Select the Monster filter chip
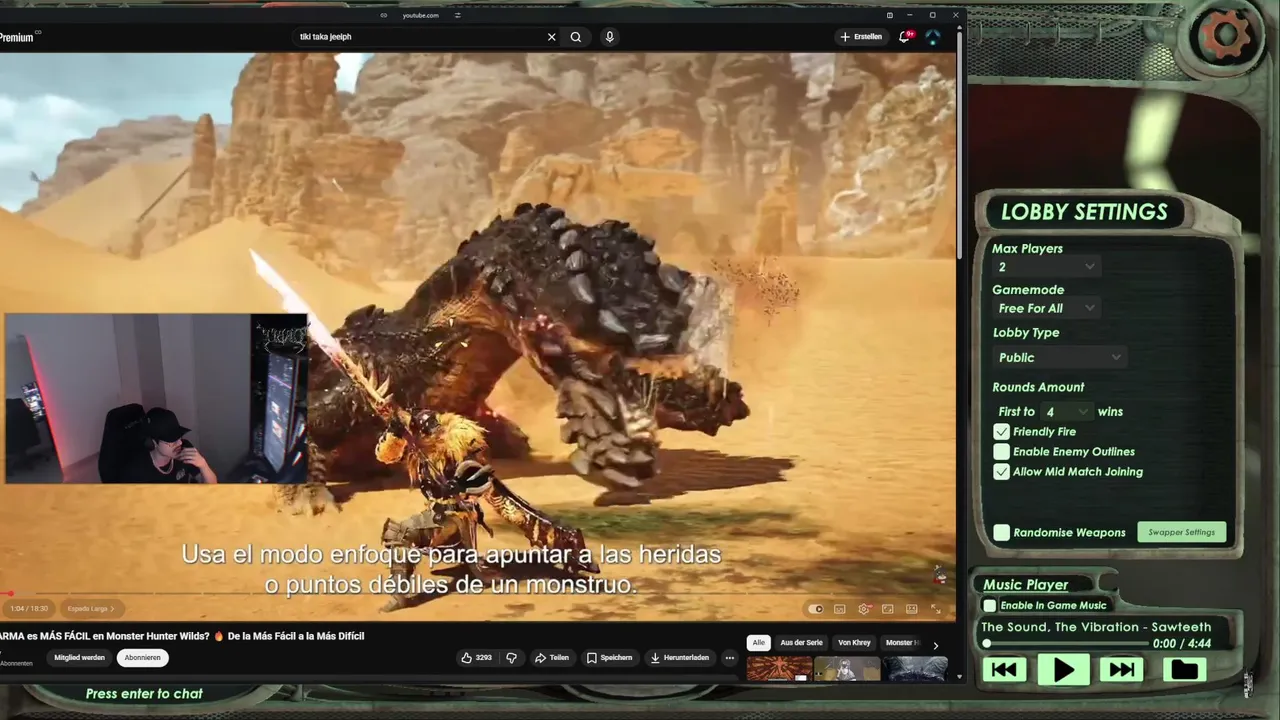This screenshot has width=1280, height=720. click(x=902, y=643)
